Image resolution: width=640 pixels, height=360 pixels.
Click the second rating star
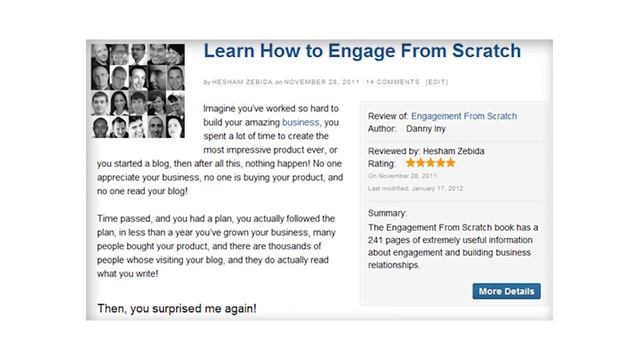click(x=420, y=163)
